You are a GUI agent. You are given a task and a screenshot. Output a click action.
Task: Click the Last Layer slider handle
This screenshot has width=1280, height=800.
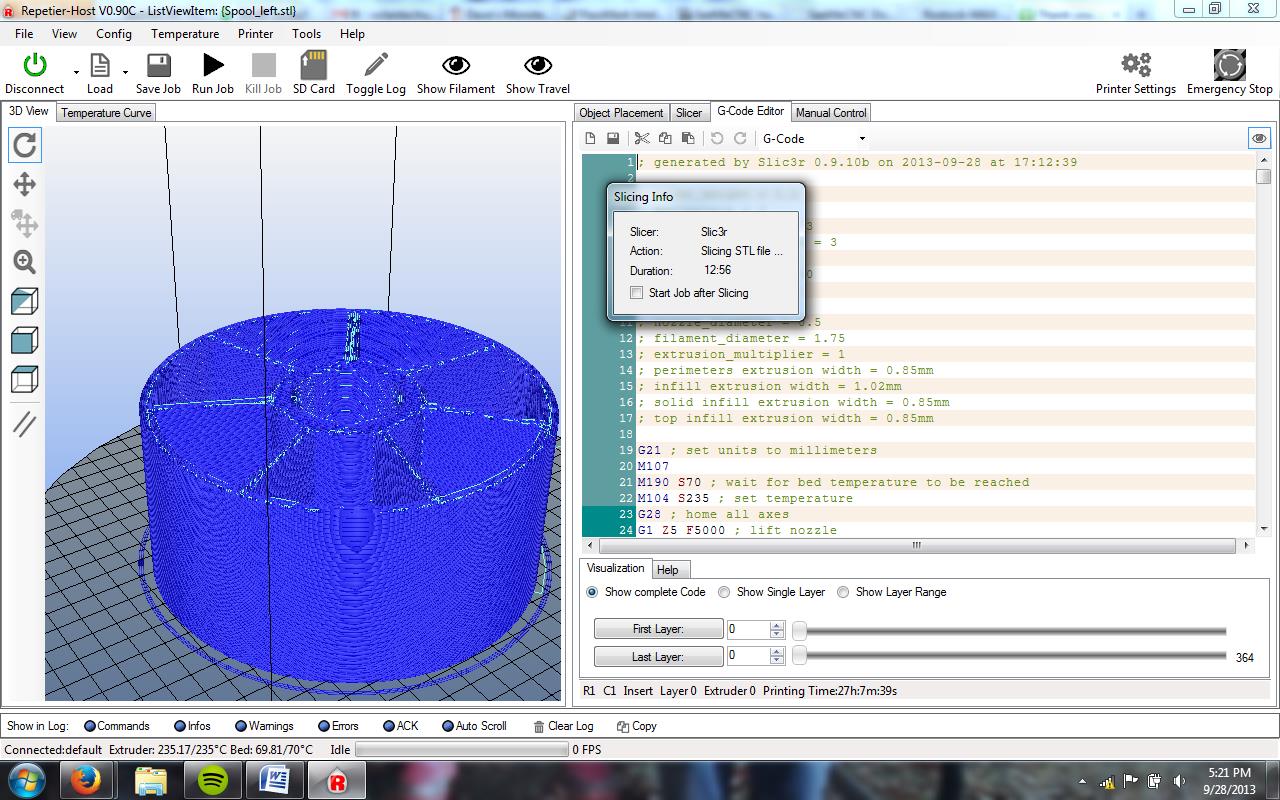tap(799, 656)
